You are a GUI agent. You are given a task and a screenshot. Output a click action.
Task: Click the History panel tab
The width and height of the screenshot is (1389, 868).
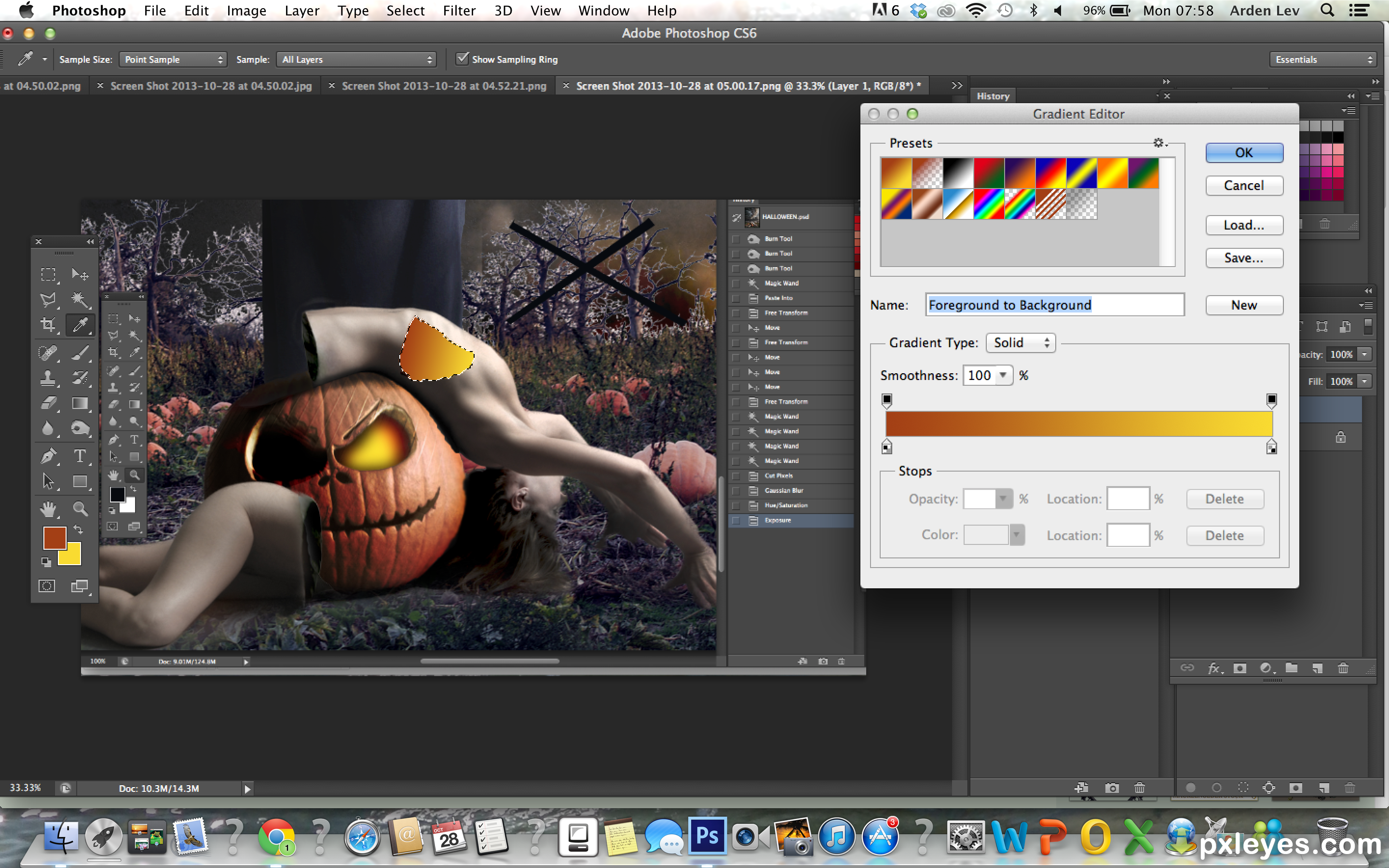point(993,96)
